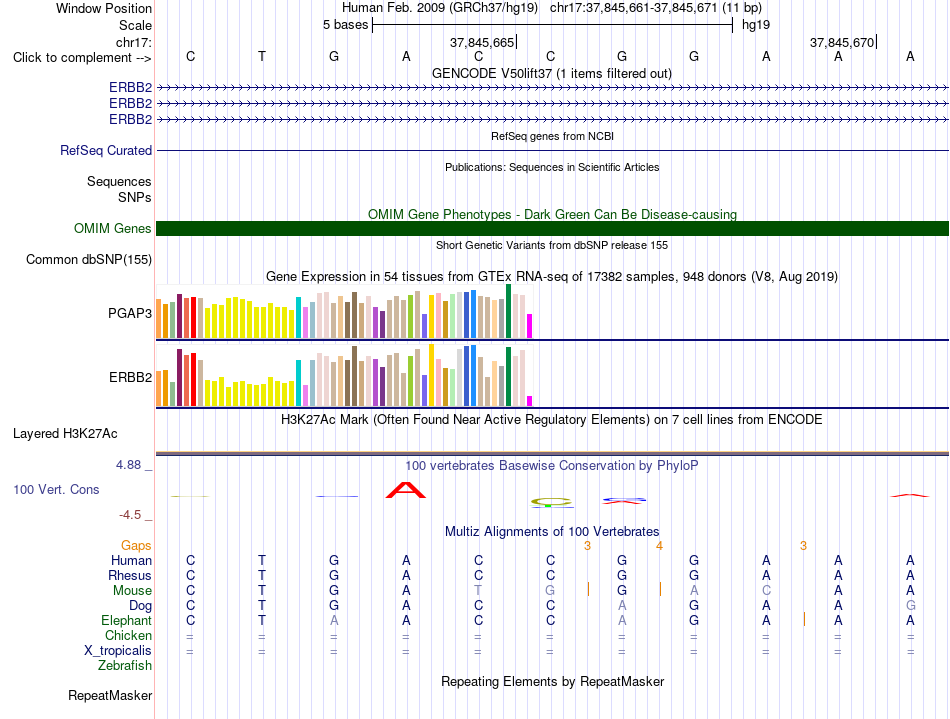Click the 37,845,665 position marker
950x719 pixels.
click(482, 42)
